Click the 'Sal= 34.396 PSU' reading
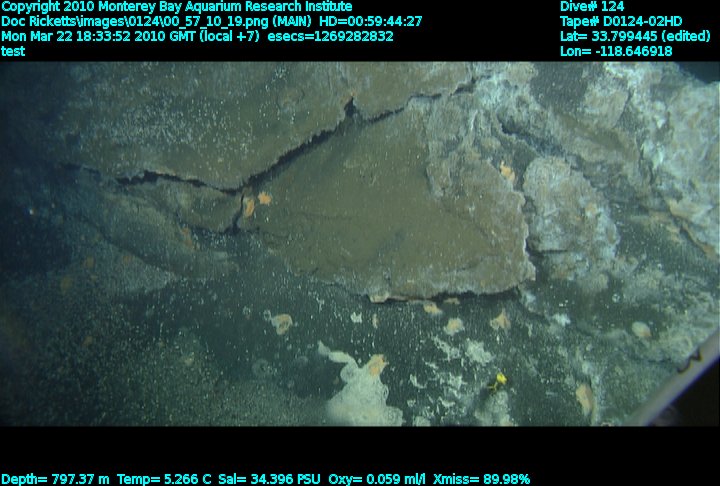720x486 pixels. pyautogui.click(x=269, y=479)
